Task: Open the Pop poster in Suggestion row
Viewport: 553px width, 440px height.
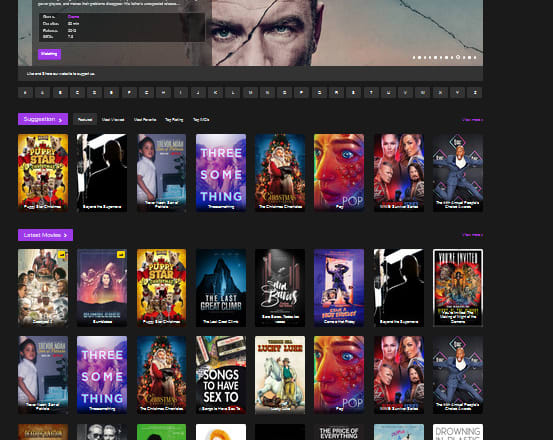Action: point(339,172)
